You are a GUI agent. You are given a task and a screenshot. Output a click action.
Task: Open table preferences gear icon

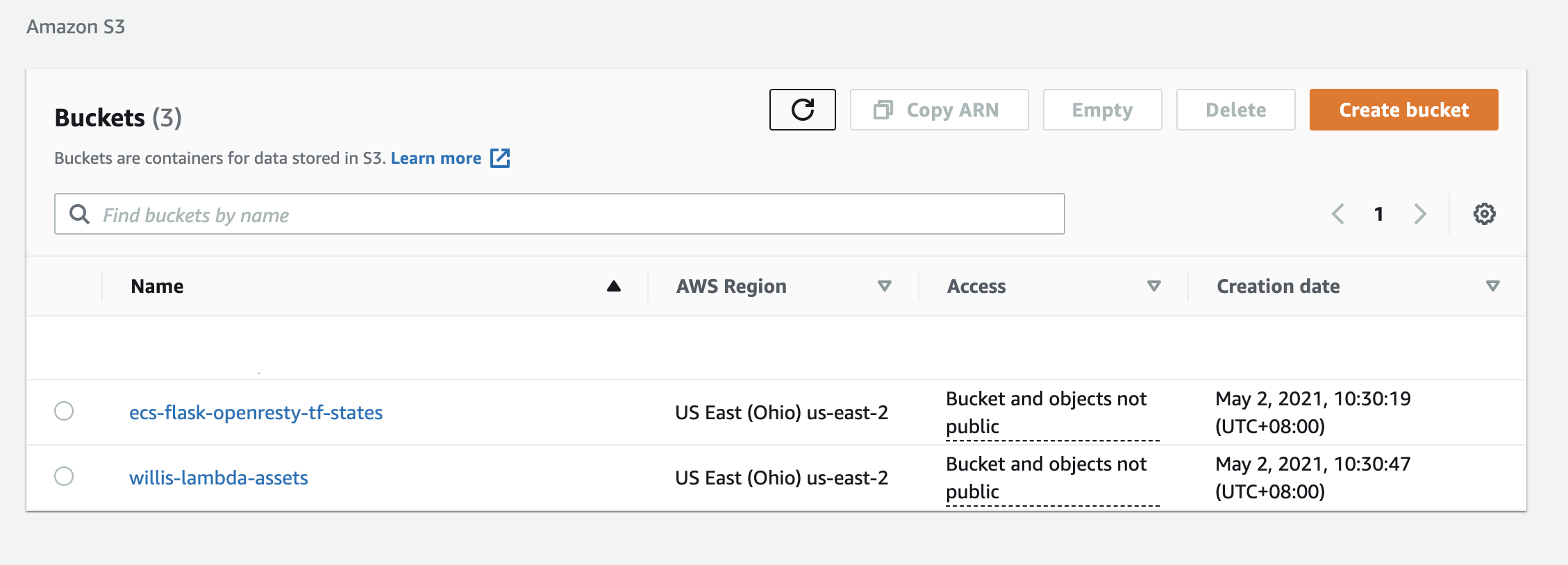point(1484,214)
